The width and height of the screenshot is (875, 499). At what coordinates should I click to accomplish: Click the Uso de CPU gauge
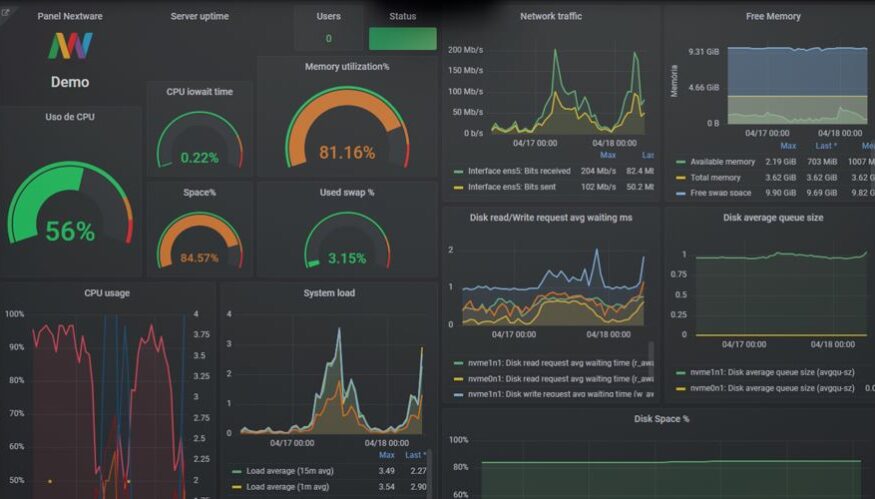click(x=70, y=205)
